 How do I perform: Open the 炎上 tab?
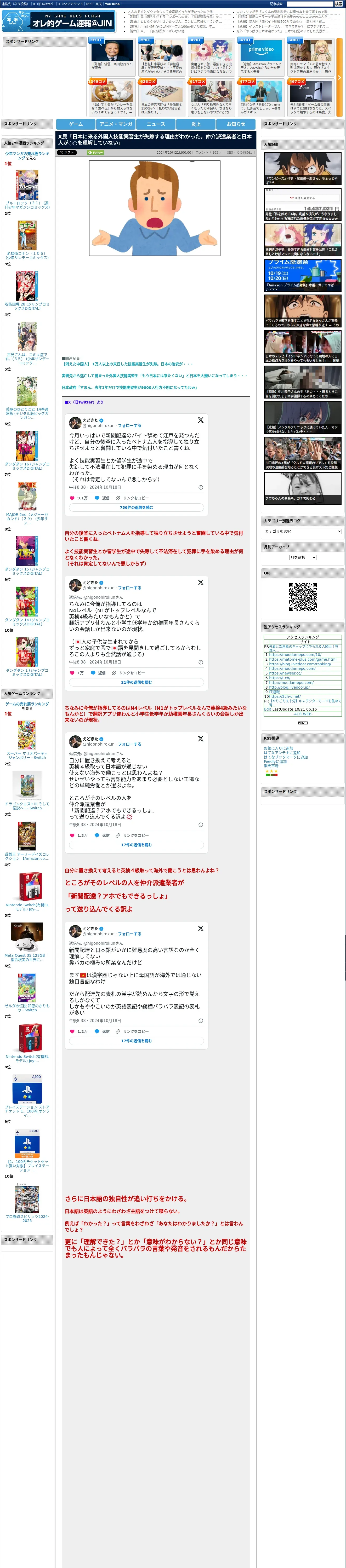click(x=196, y=124)
